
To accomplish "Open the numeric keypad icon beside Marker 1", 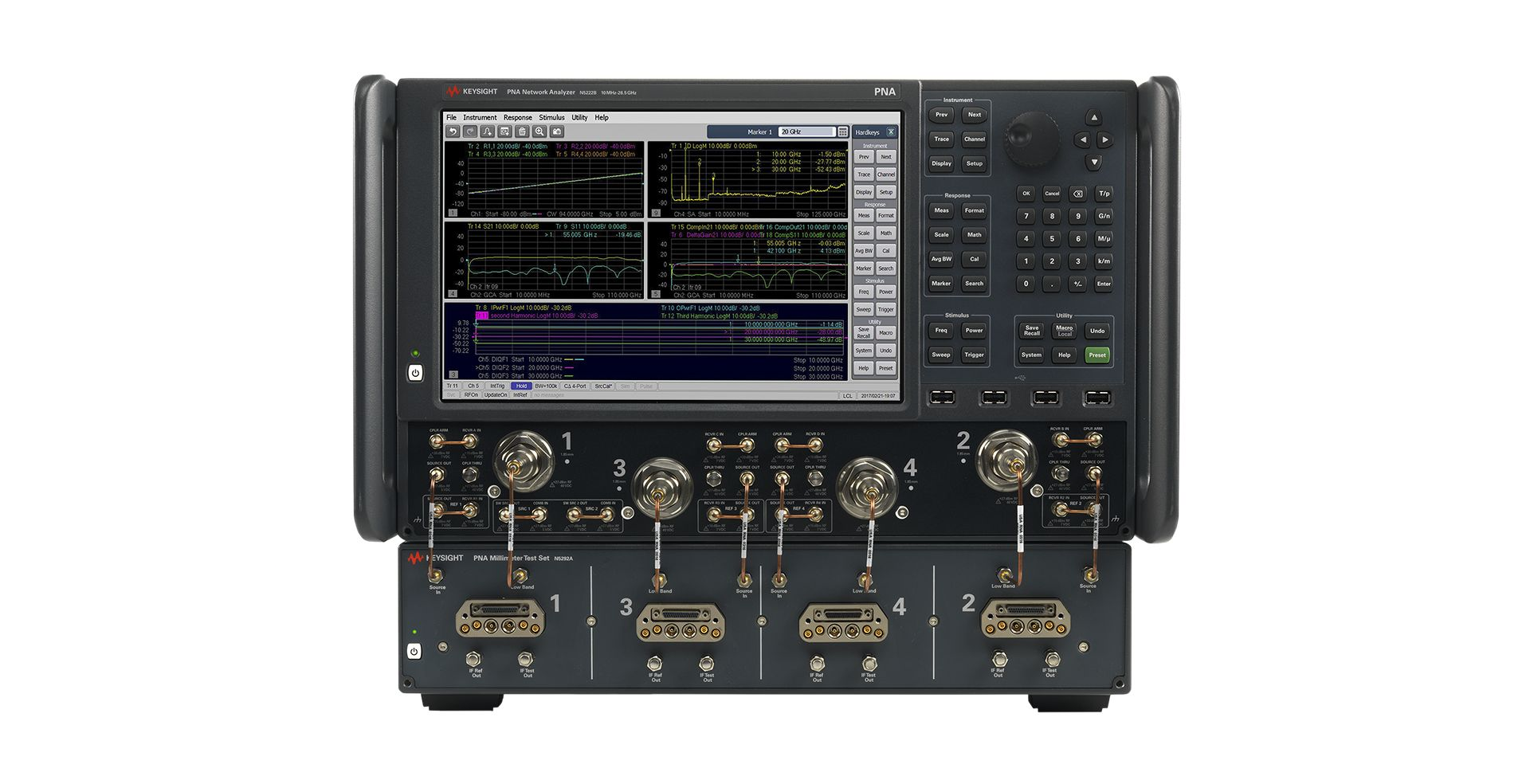I will 842,131.
